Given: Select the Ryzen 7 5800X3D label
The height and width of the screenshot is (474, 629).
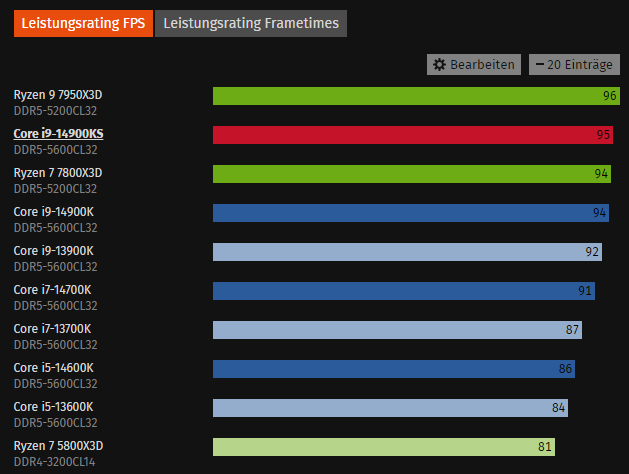Looking at the screenshot, I should (x=58, y=446).
